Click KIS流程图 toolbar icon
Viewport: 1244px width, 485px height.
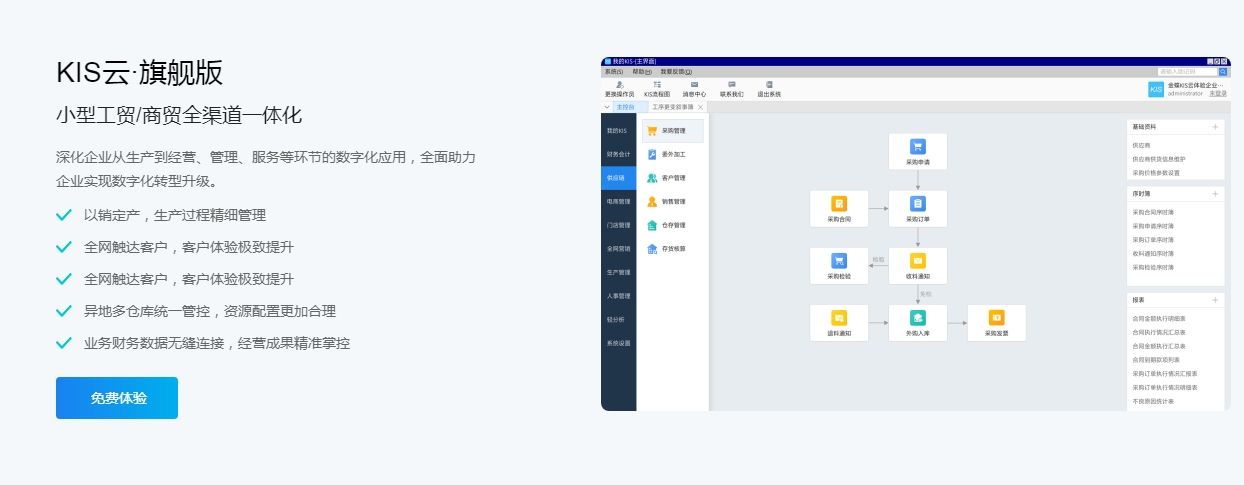click(657, 85)
